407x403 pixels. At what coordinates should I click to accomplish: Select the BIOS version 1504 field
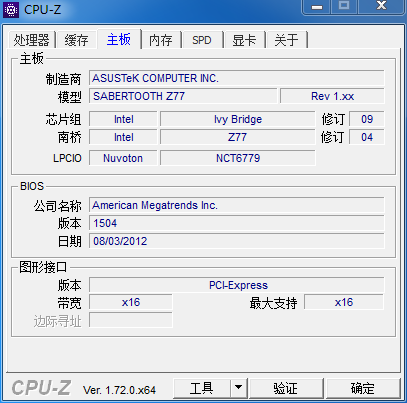237,223
